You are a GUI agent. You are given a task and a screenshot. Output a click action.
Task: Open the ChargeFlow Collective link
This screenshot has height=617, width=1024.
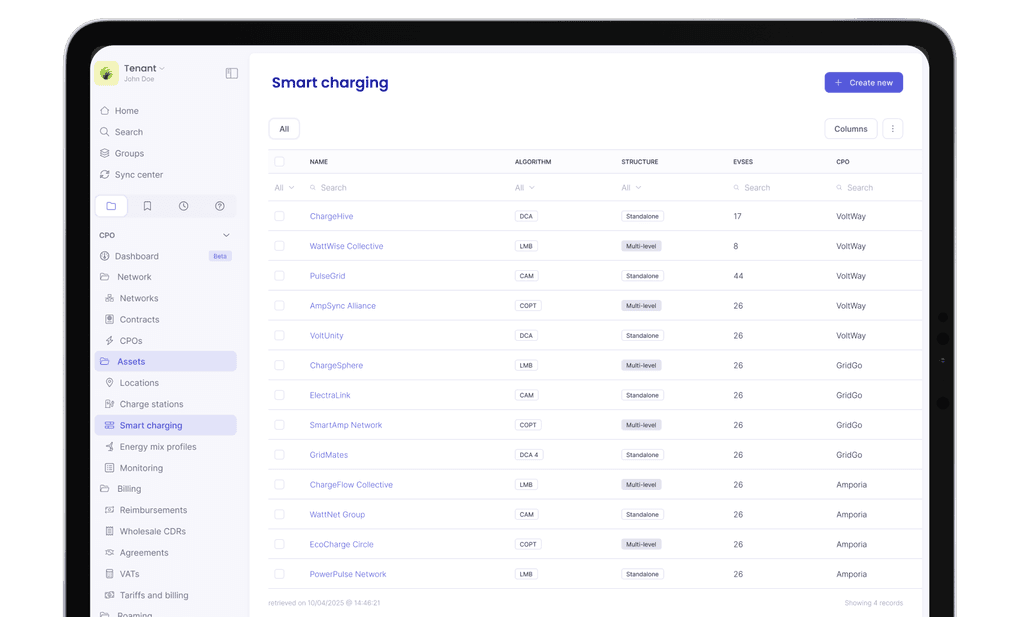click(x=351, y=484)
